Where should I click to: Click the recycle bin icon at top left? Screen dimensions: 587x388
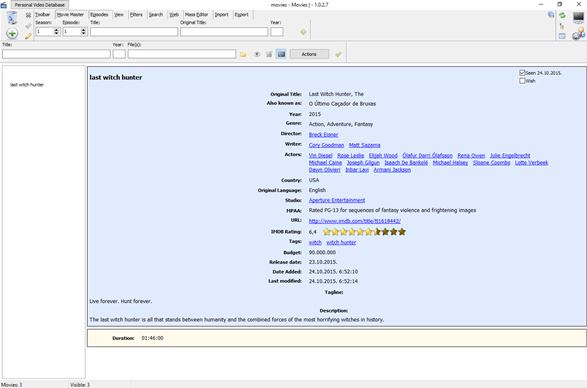12,18
